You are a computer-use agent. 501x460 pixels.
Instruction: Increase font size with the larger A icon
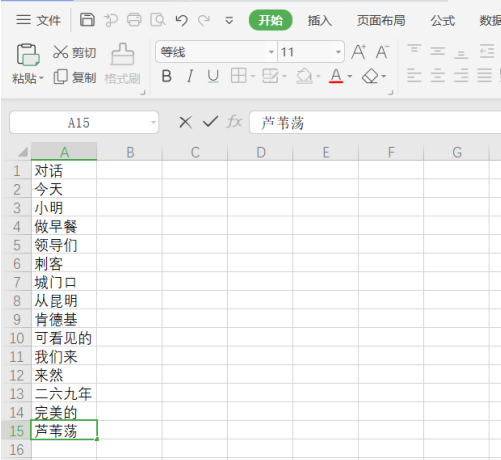(x=359, y=52)
